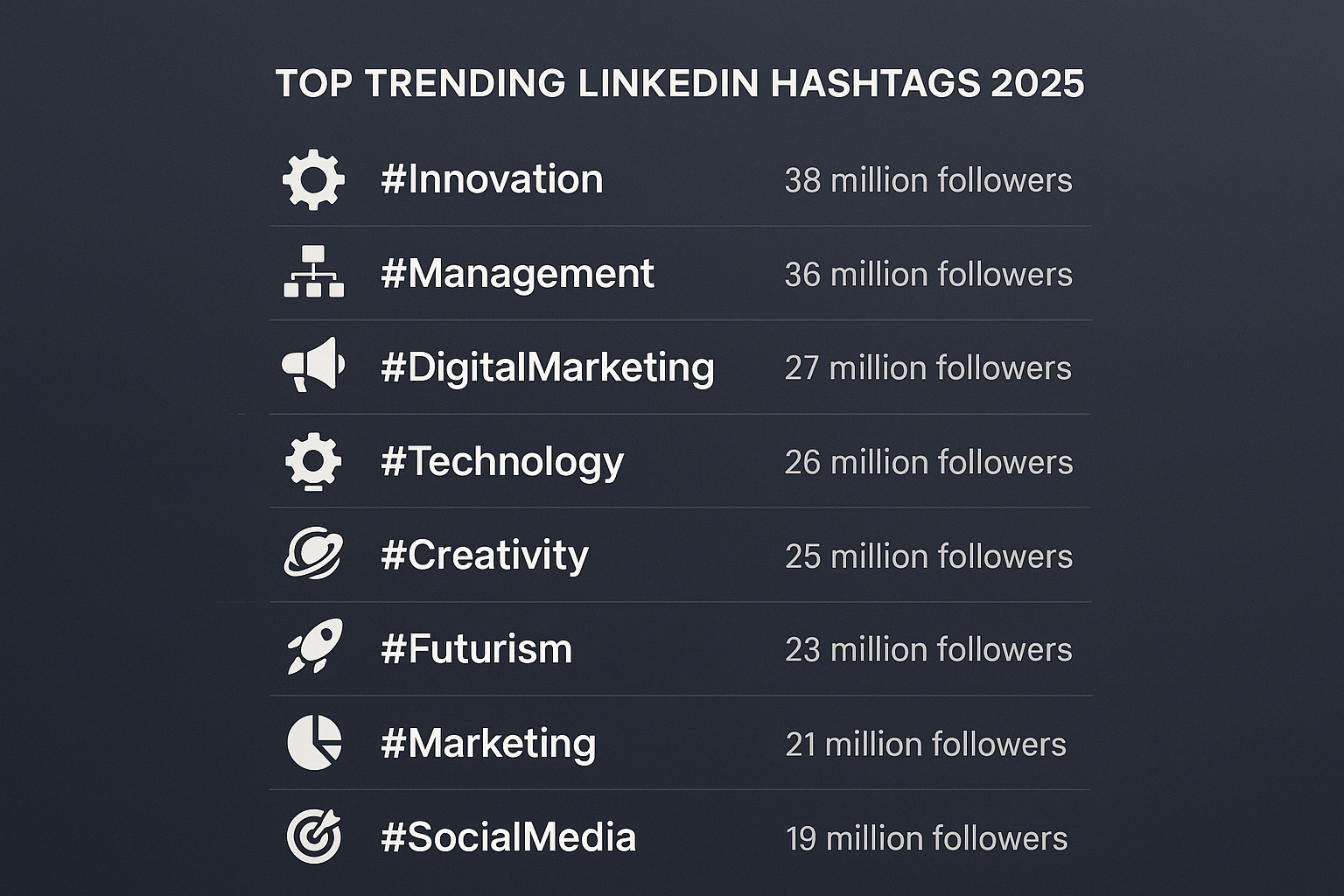Select the #Technology hashtag
This screenshot has height=896, width=1344.
pos(502,462)
